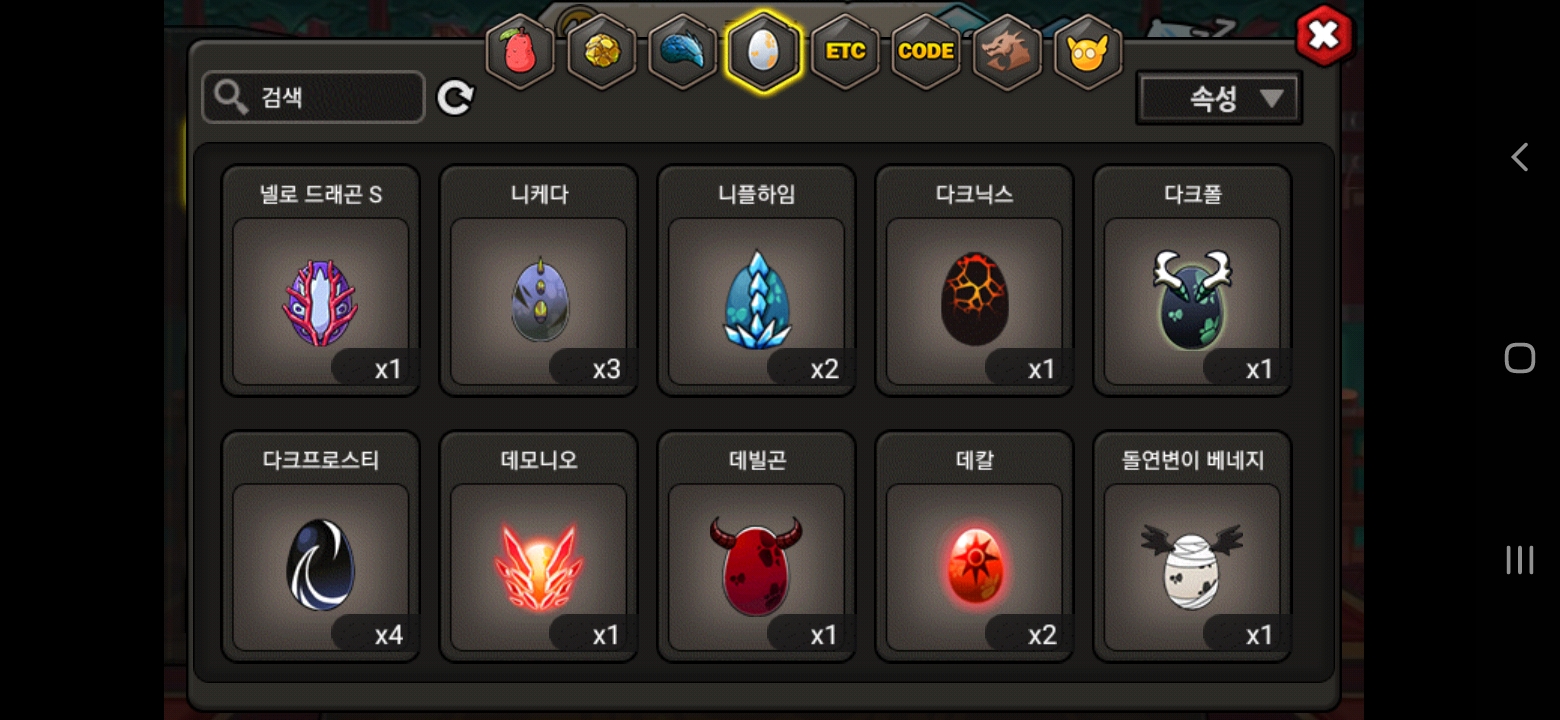This screenshot has width=1560, height=720.
Task: Tap the Android back navigation arrow
Action: click(1519, 157)
